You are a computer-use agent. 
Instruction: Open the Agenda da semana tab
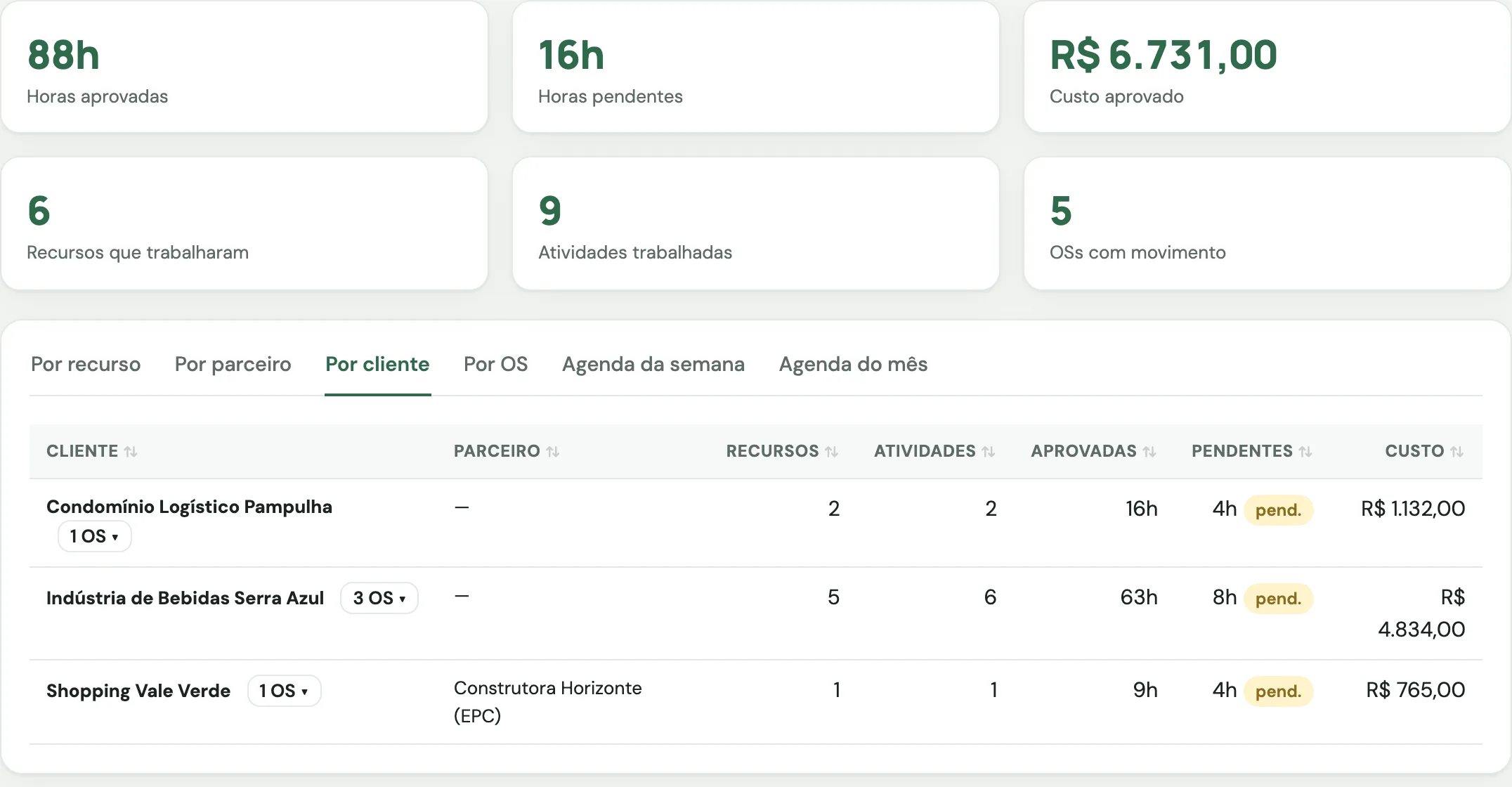[653, 364]
